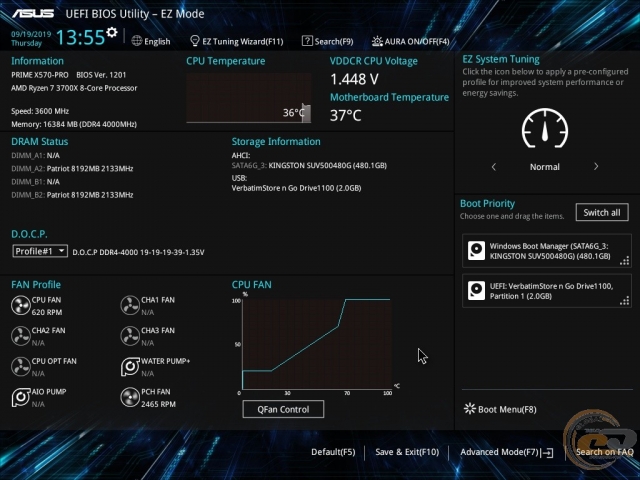The width and height of the screenshot is (640, 480).
Task: Click the CHA1 FAN icon
Action: coord(130,306)
